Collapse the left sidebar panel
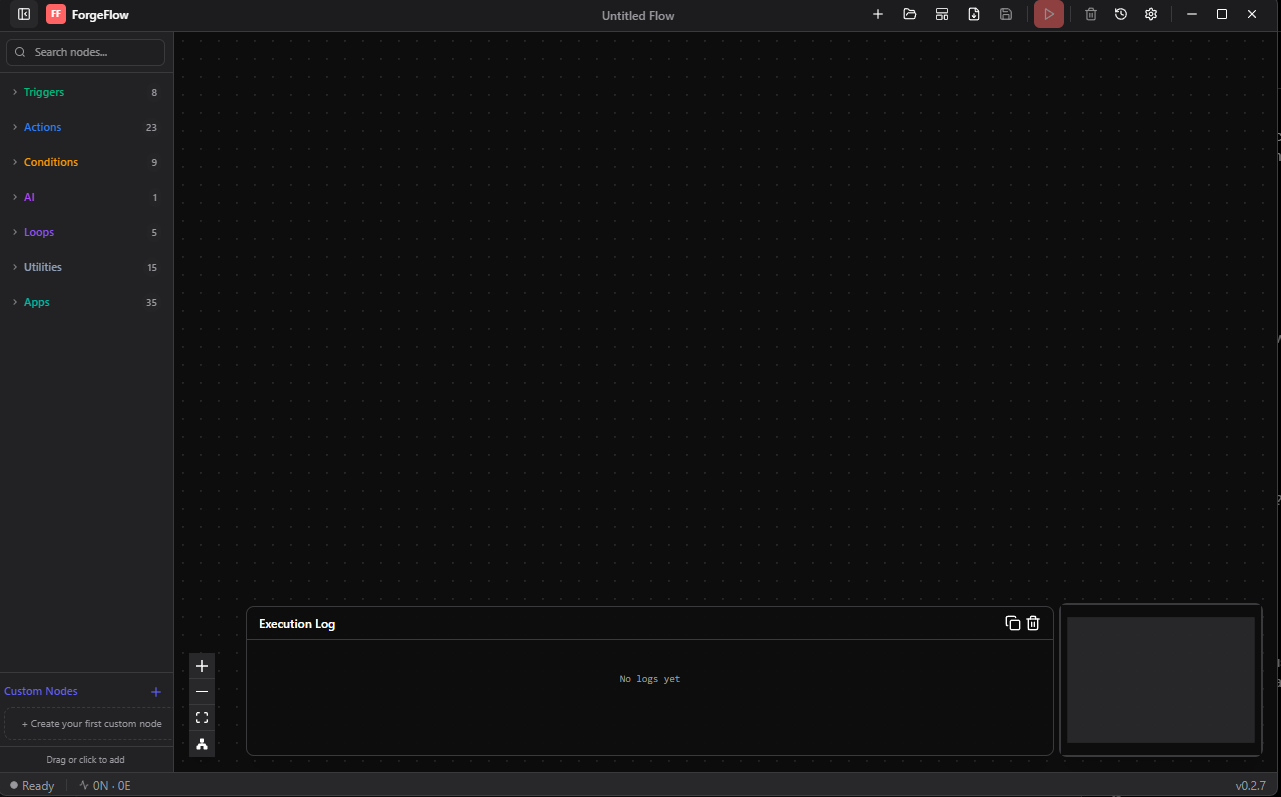The height and width of the screenshot is (797, 1281). click(22, 14)
